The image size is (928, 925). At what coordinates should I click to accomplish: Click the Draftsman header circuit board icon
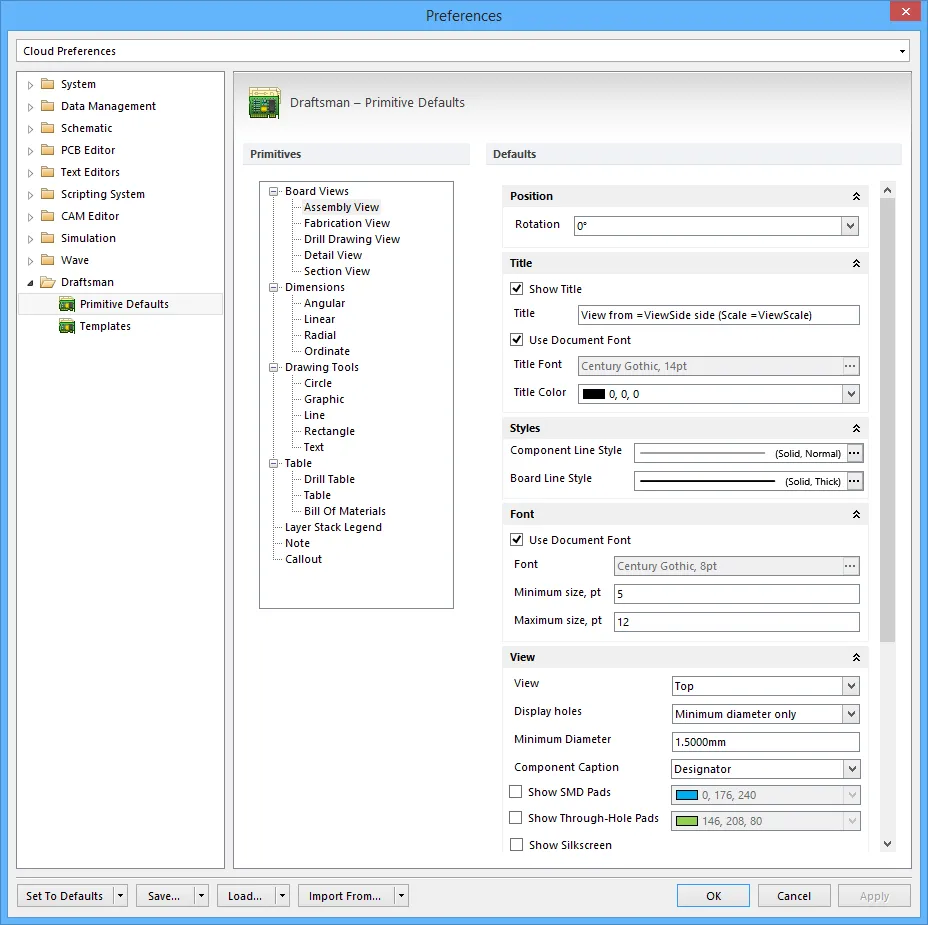click(x=265, y=103)
